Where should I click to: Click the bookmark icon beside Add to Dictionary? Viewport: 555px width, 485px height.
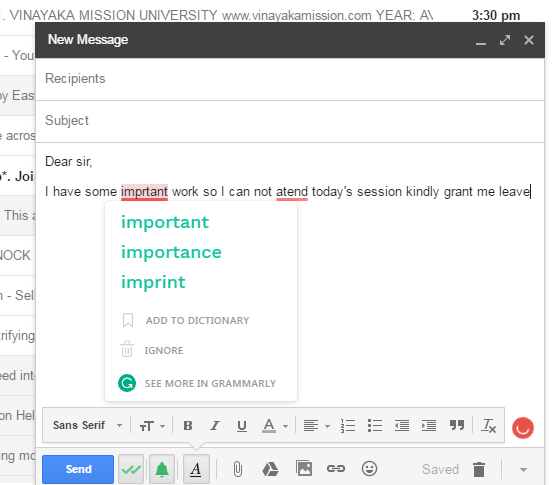click(128, 320)
